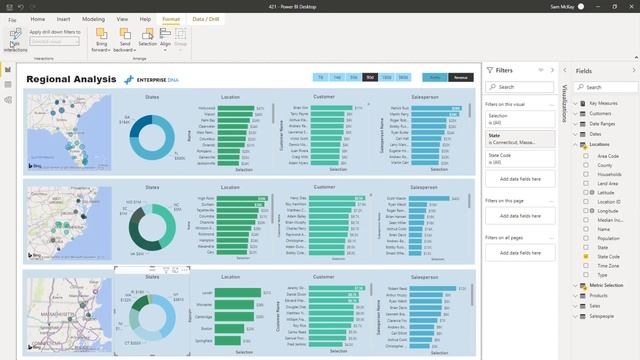Switch to the Modeling ribbon tab

click(x=93, y=19)
